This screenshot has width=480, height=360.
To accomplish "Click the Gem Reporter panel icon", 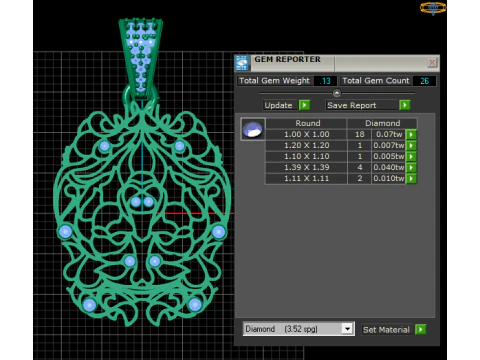I will tap(242, 63).
